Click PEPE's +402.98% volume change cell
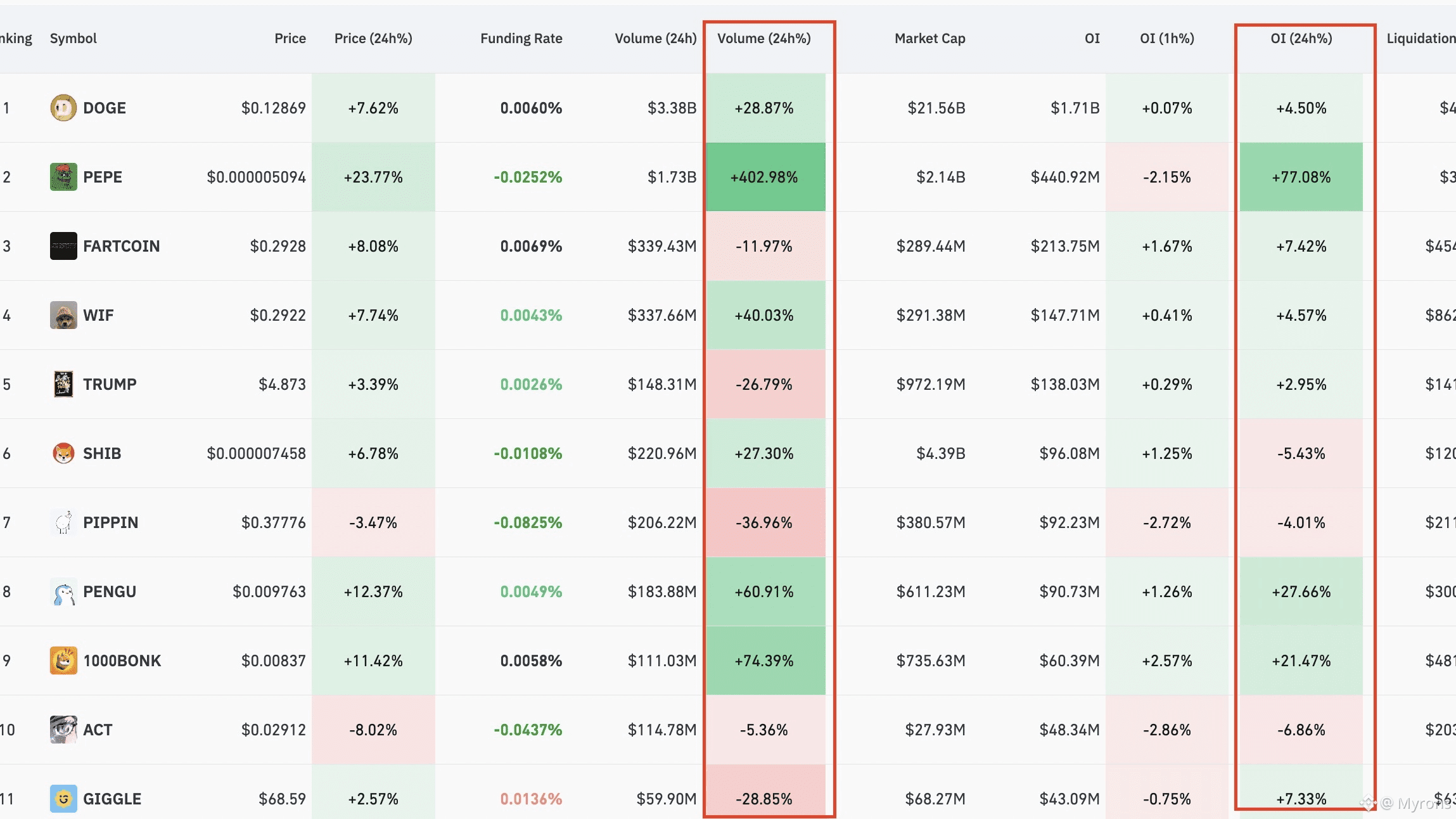 click(x=764, y=177)
